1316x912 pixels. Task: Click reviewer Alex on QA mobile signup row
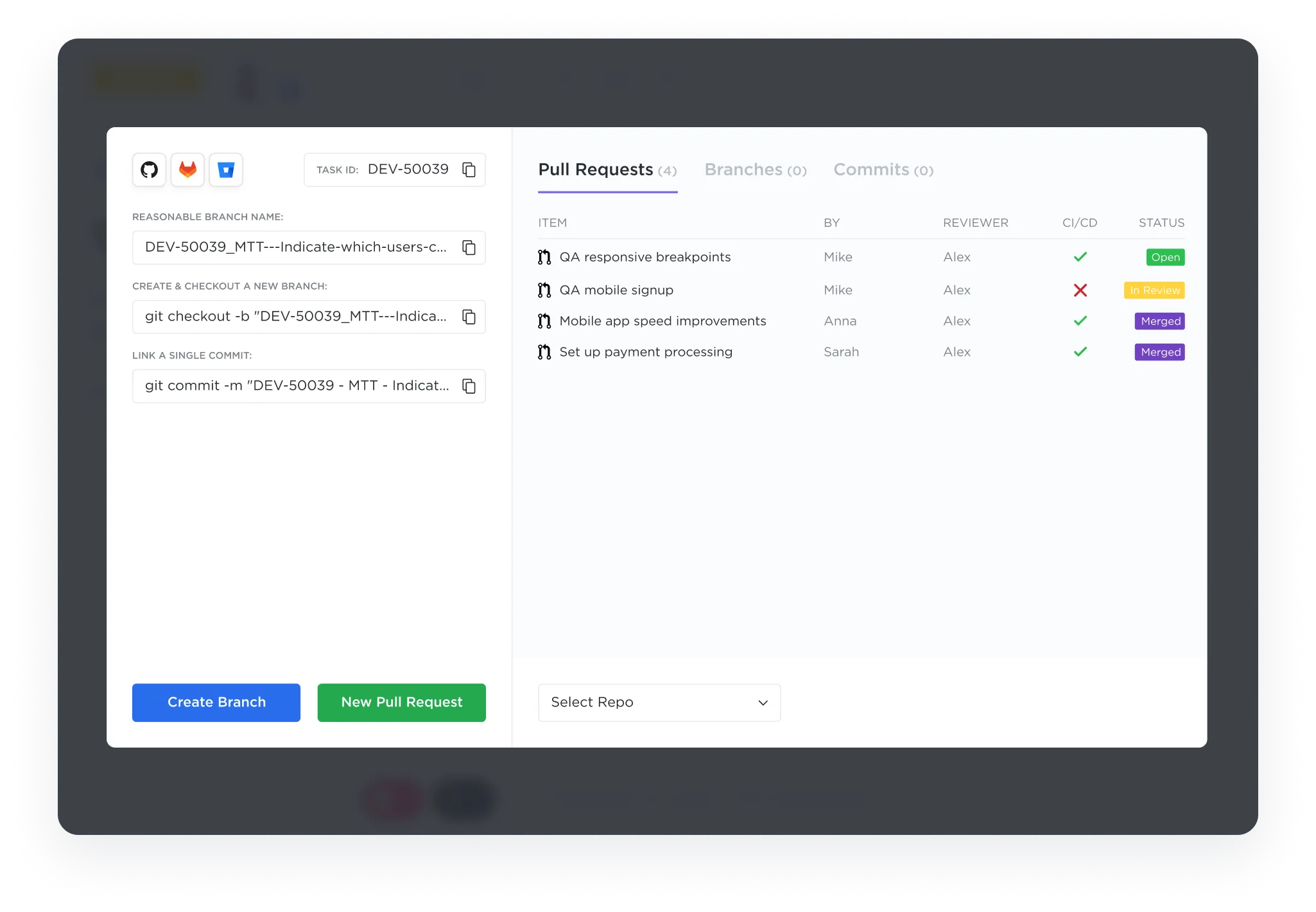coord(957,290)
